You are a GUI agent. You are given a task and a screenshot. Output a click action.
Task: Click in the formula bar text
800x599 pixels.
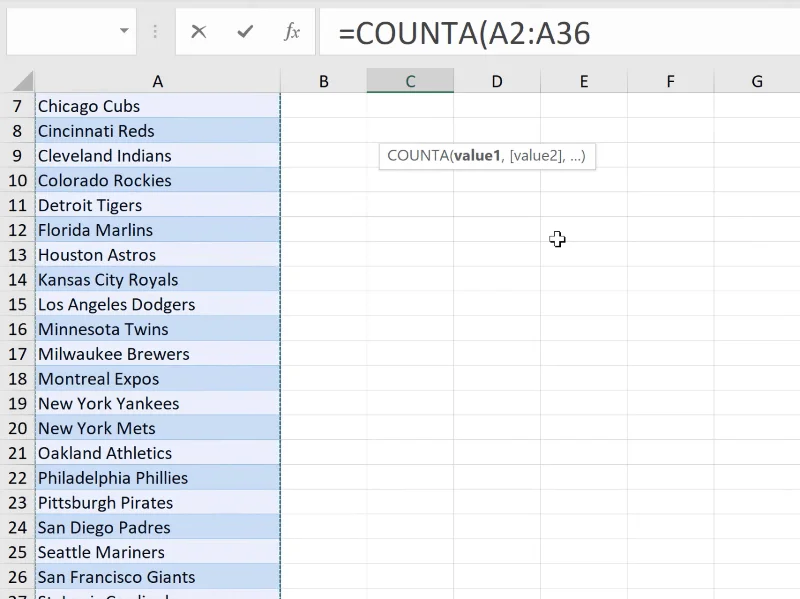click(464, 34)
